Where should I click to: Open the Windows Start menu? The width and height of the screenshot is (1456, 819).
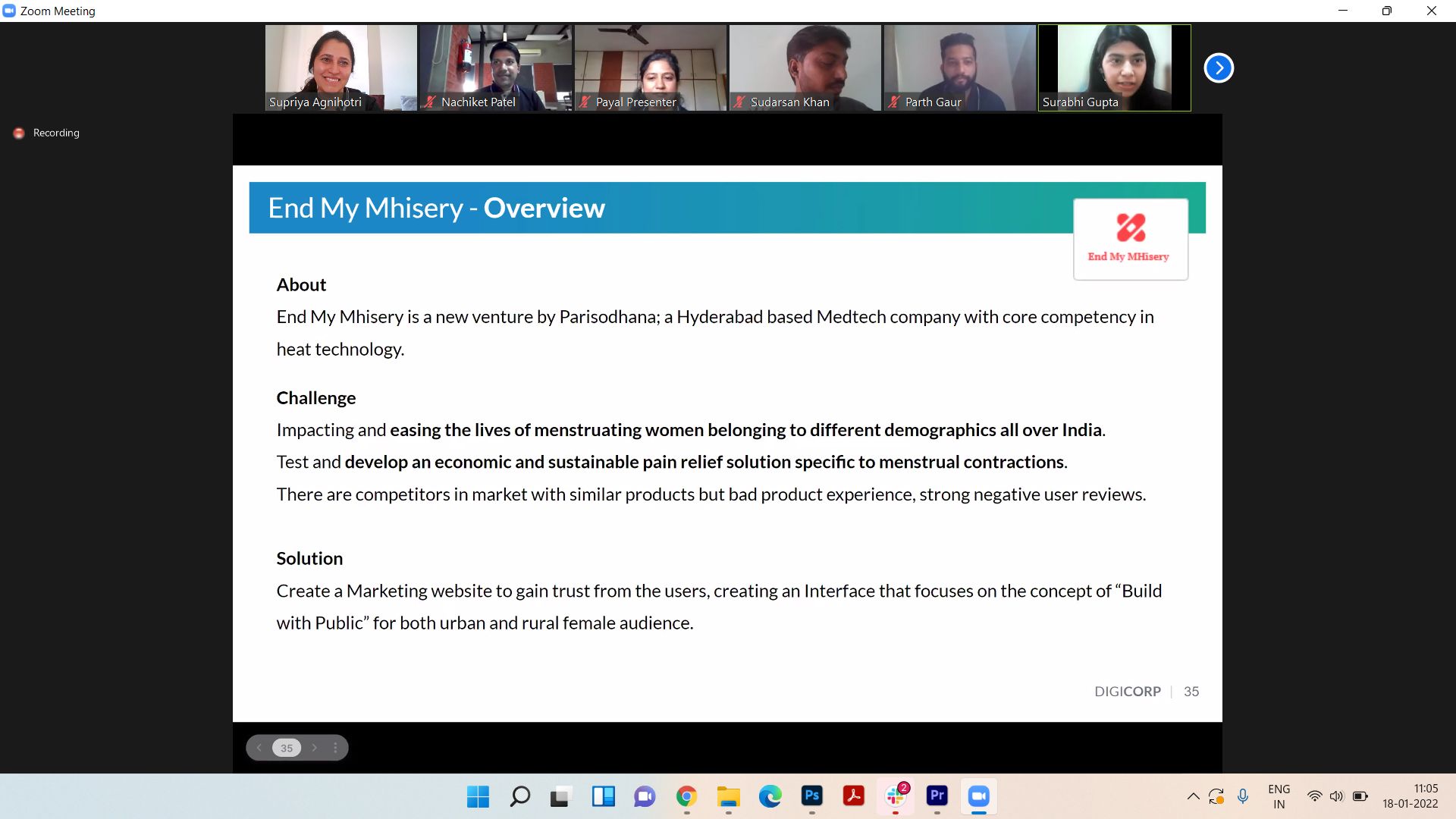click(x=478, y=796)
